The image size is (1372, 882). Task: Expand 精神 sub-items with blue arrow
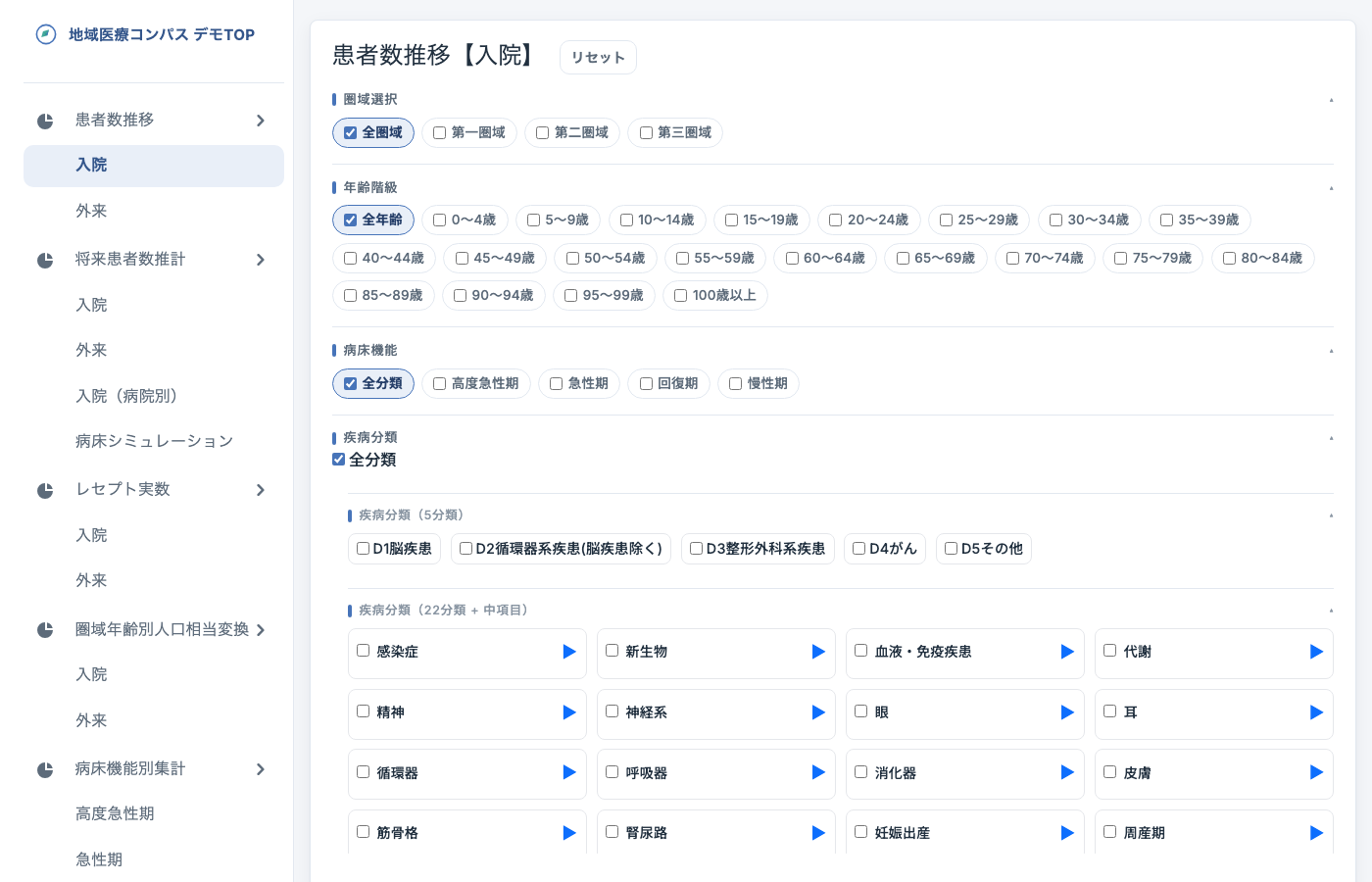569,712
